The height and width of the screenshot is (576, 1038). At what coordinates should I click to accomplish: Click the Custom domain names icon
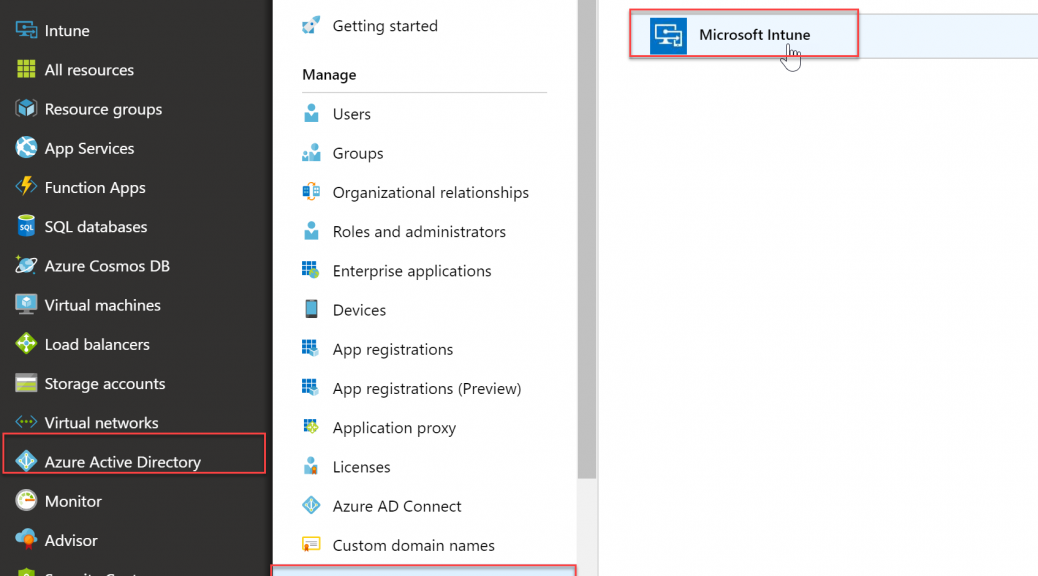[x=311, y=545]
